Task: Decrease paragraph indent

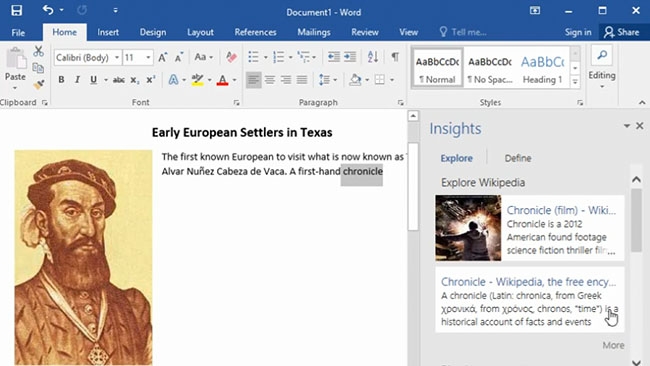Action: 334,57
